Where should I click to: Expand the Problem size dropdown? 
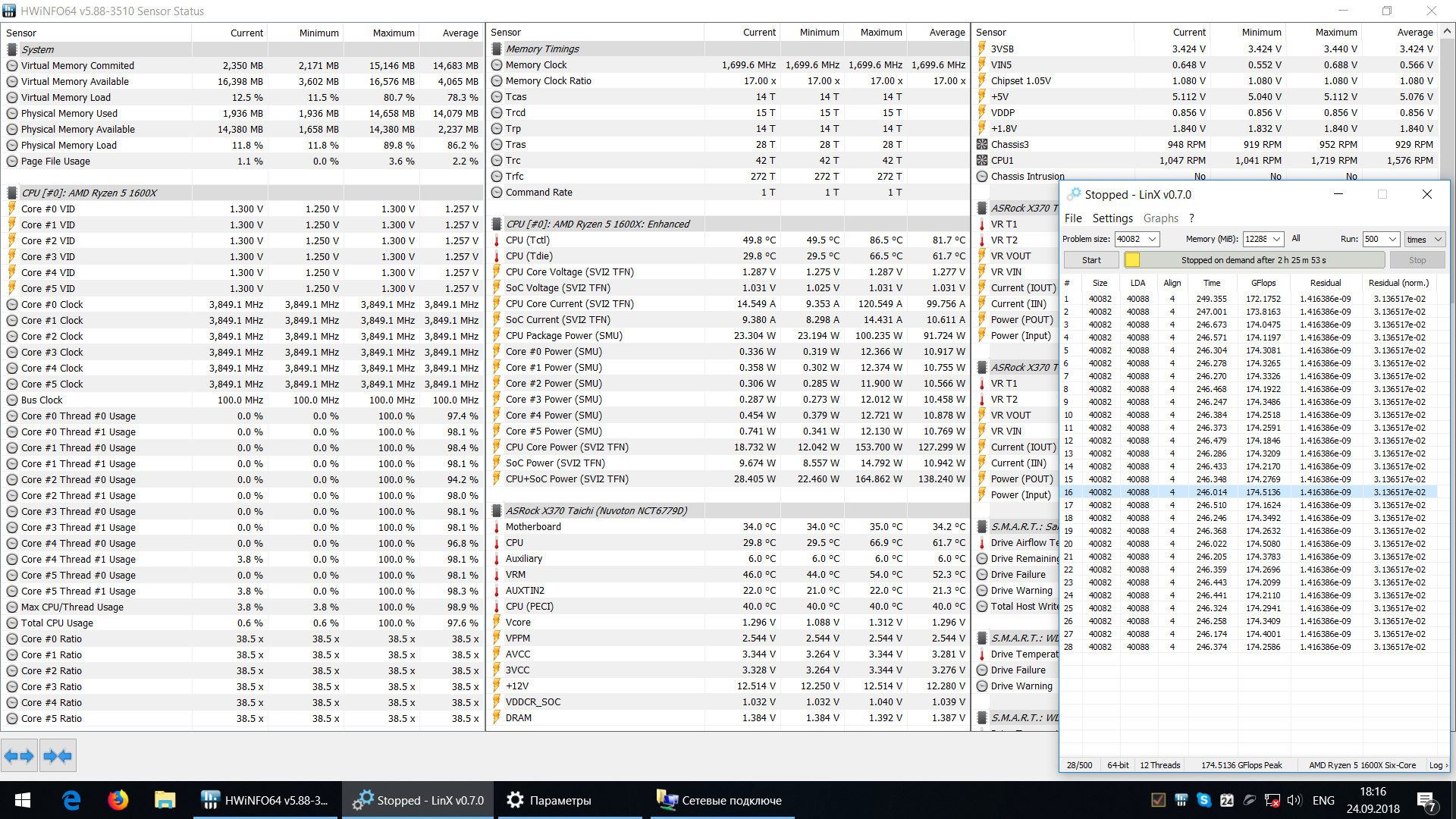coord(1153,239)
